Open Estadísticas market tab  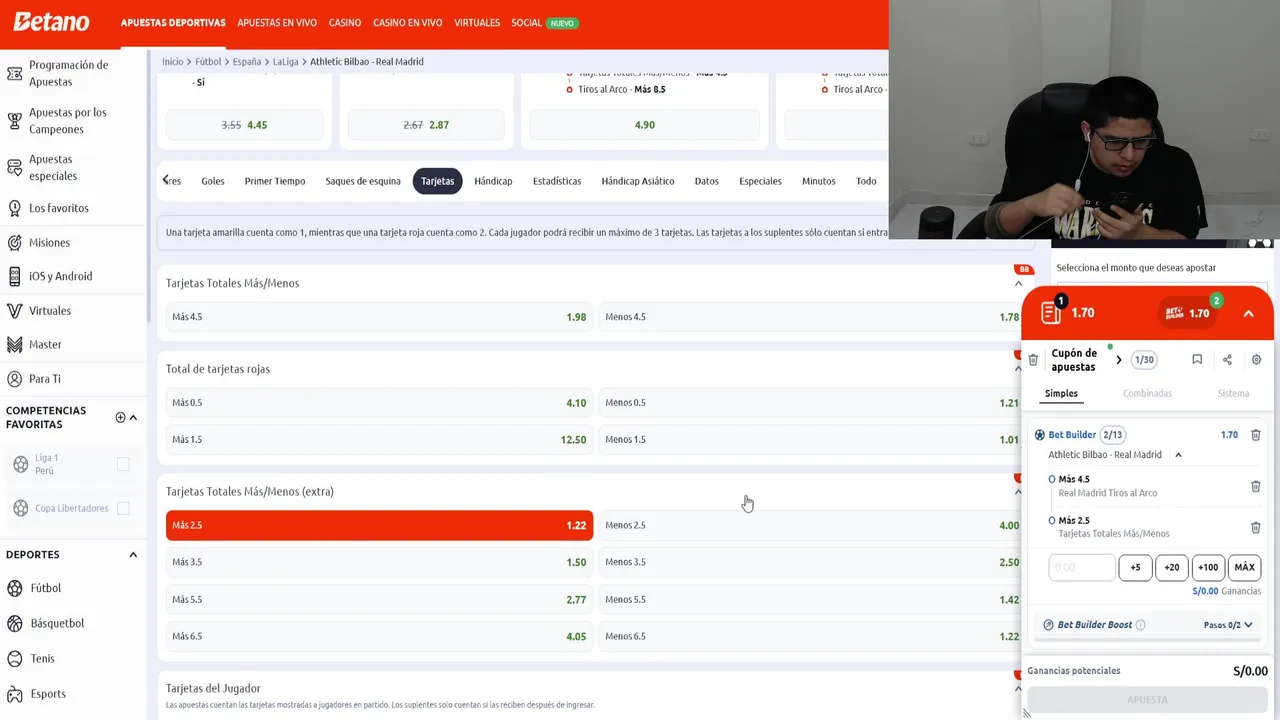557,181
